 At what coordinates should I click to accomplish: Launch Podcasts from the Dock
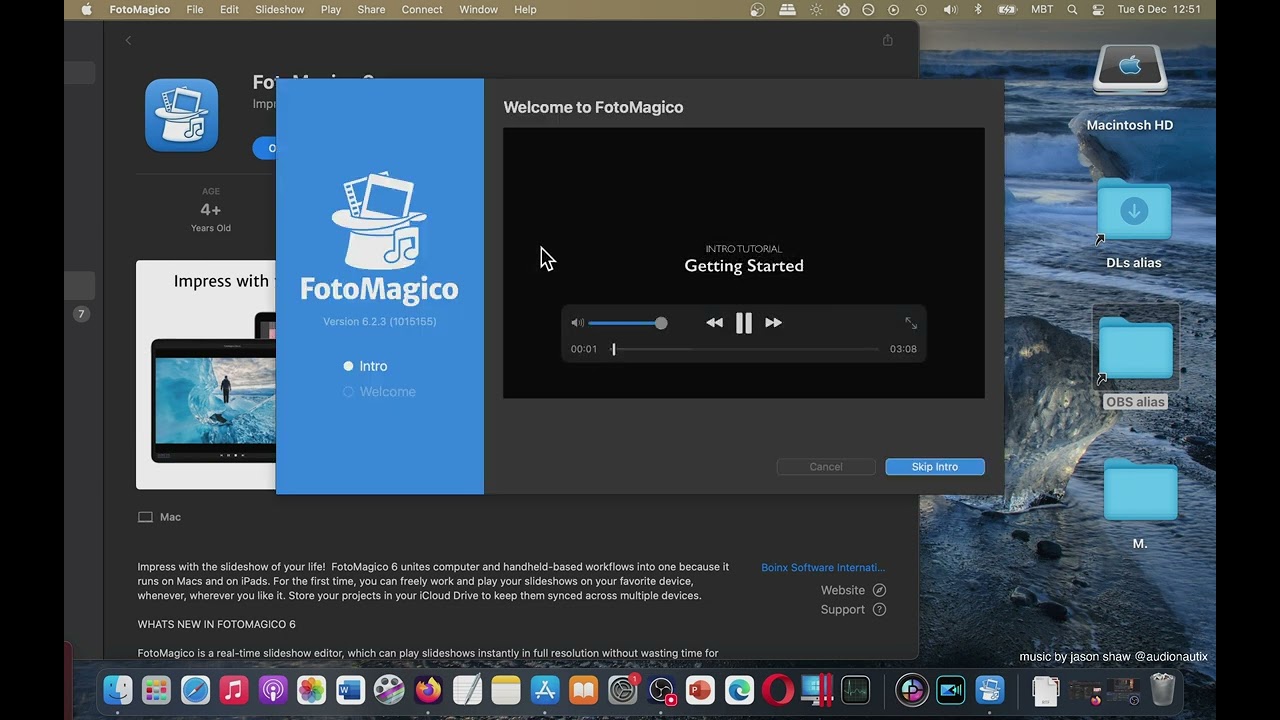coord(273,690)
